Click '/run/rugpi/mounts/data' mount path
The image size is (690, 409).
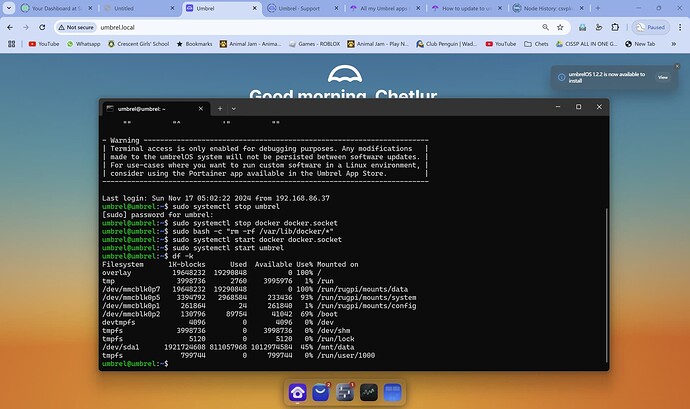coord(362,289)
